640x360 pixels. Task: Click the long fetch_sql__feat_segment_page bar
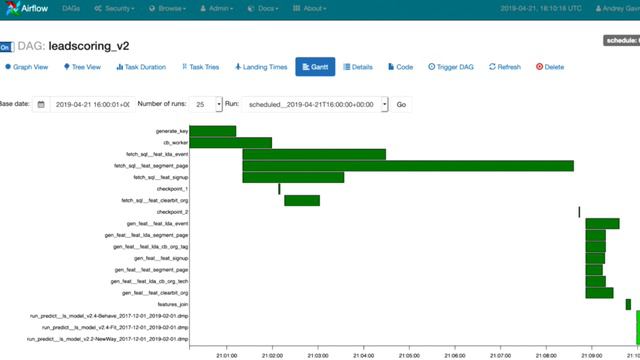[408, 166]
